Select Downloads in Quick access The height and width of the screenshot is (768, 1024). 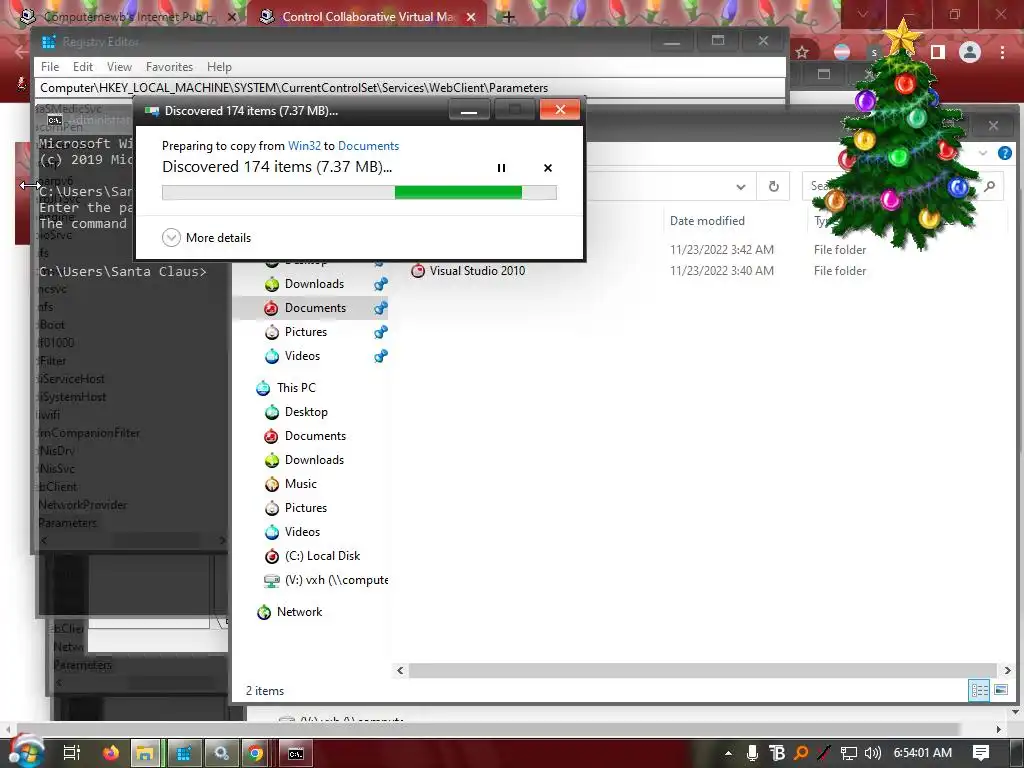[x=314, y=283]
